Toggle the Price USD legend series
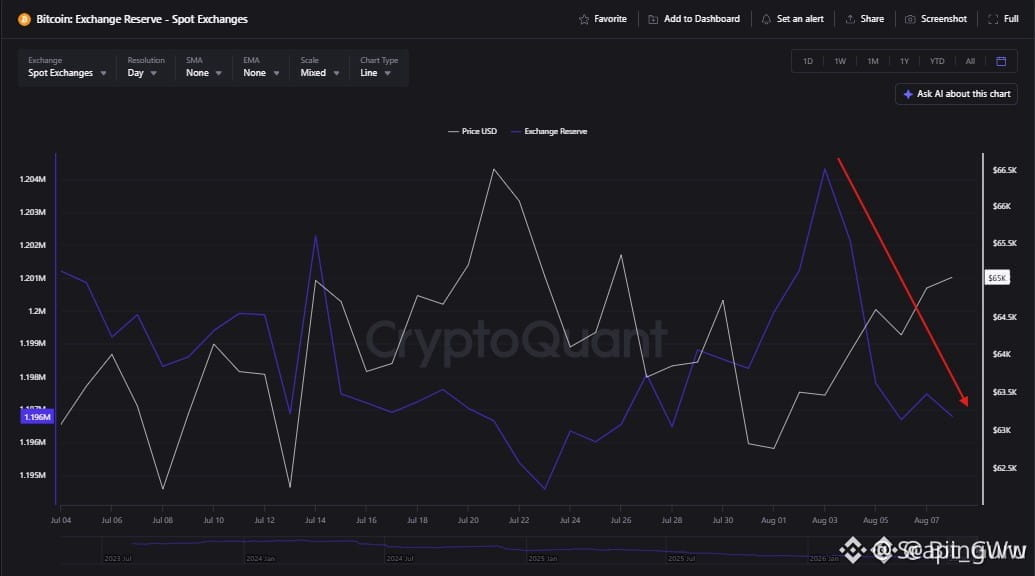Viewport: 1035px width, 576px height. pos(473,131)
